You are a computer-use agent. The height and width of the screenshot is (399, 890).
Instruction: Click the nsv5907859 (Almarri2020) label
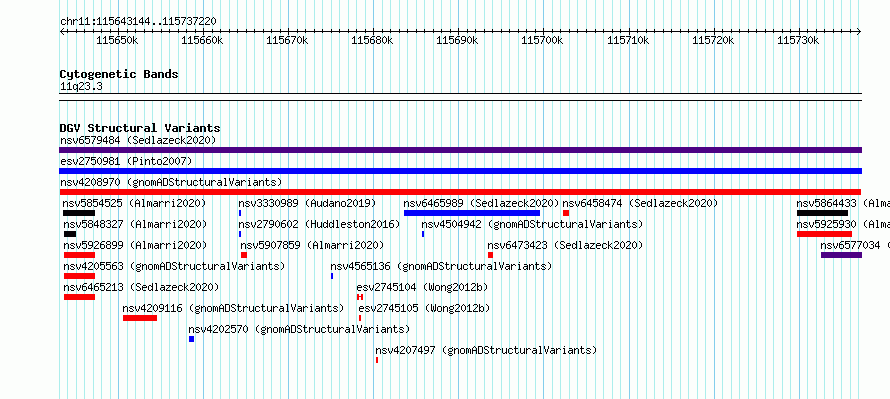(x=312, y=245)
